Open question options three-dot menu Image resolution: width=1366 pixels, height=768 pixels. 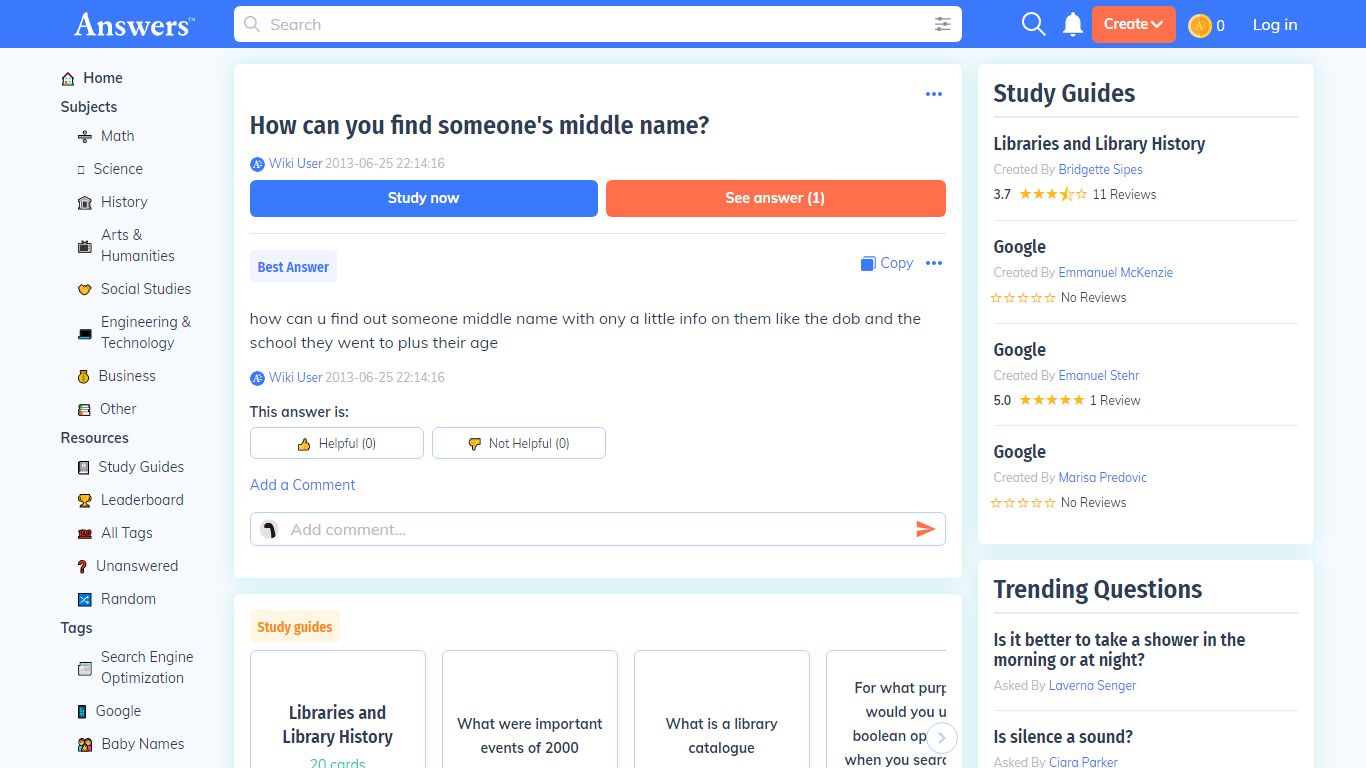pos(934,94)
